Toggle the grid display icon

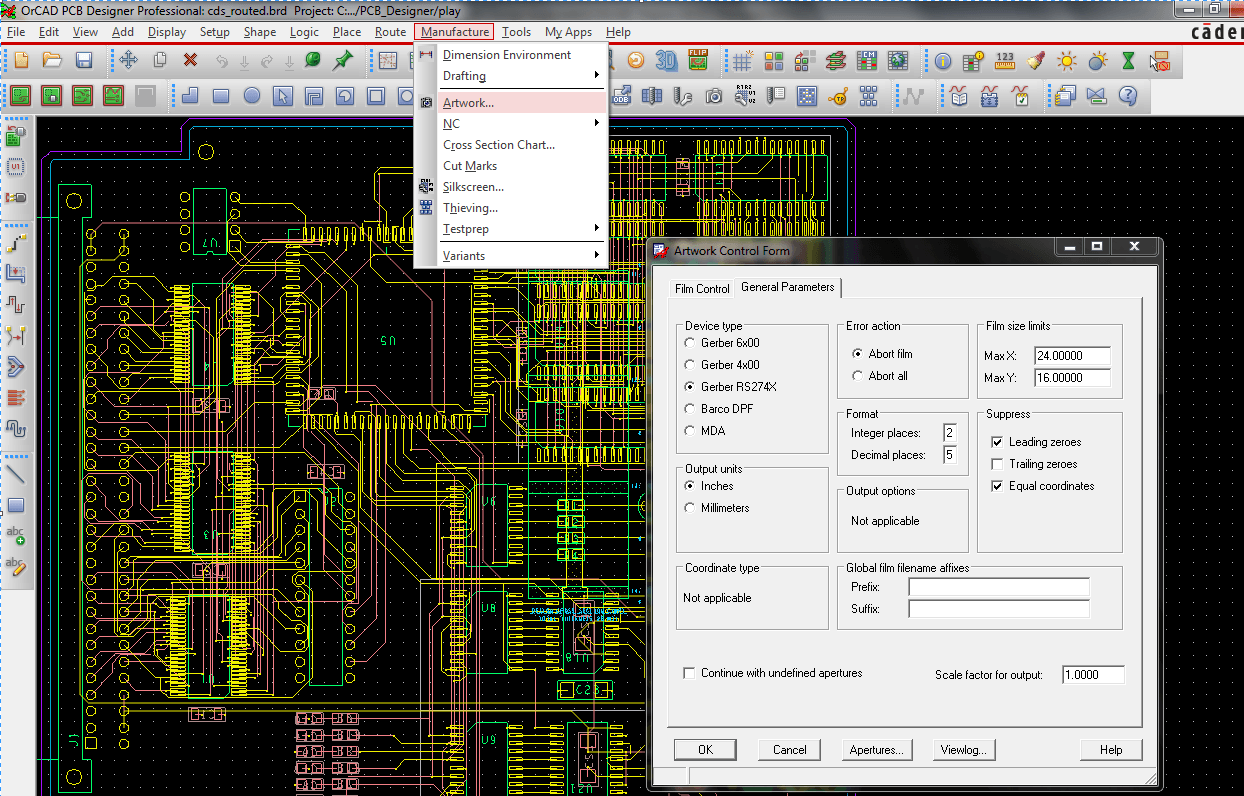pyautogui.click(x=742, y=61)
